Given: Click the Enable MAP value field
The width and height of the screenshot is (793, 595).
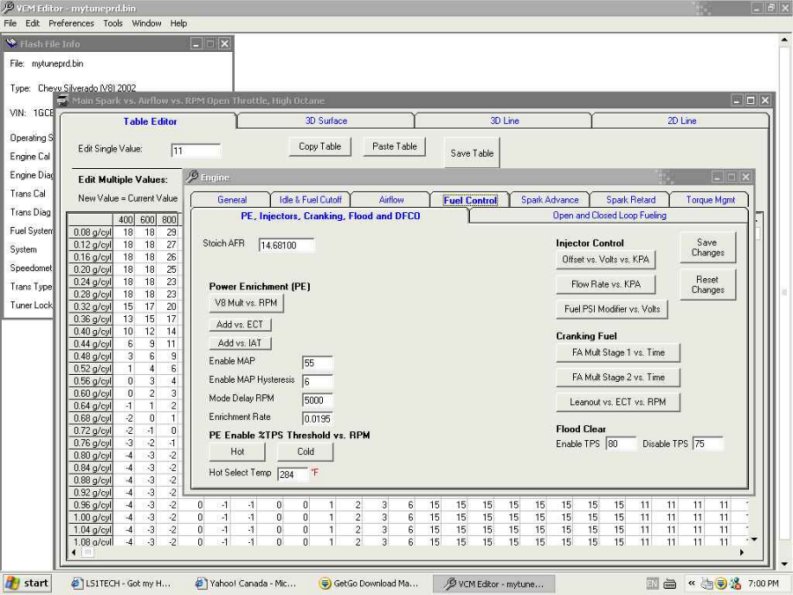Looking at the screenshot, I should pyautogui.click(x=317, y=362).
